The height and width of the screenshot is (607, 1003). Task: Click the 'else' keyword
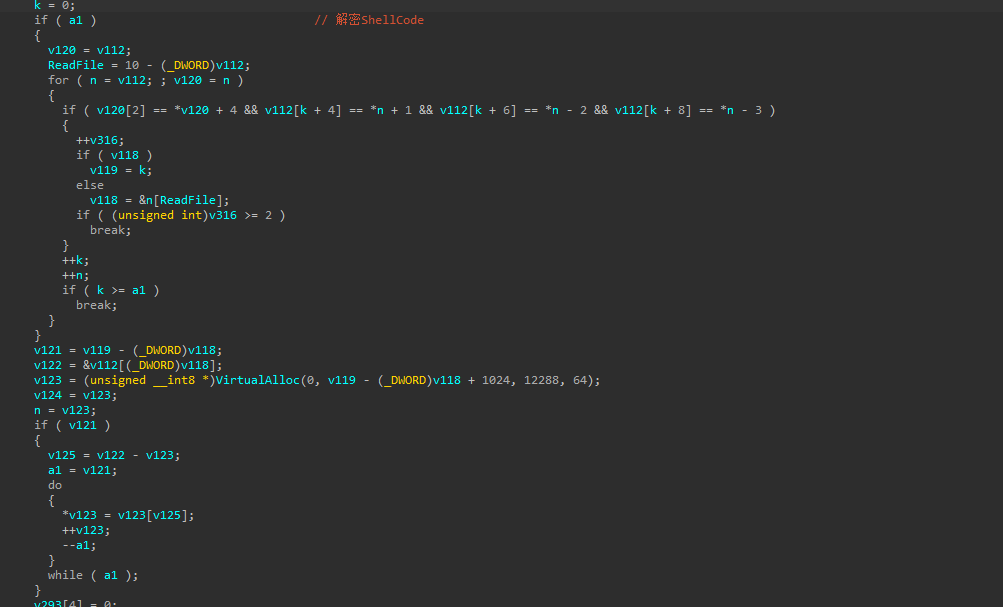tap(90, 185)
